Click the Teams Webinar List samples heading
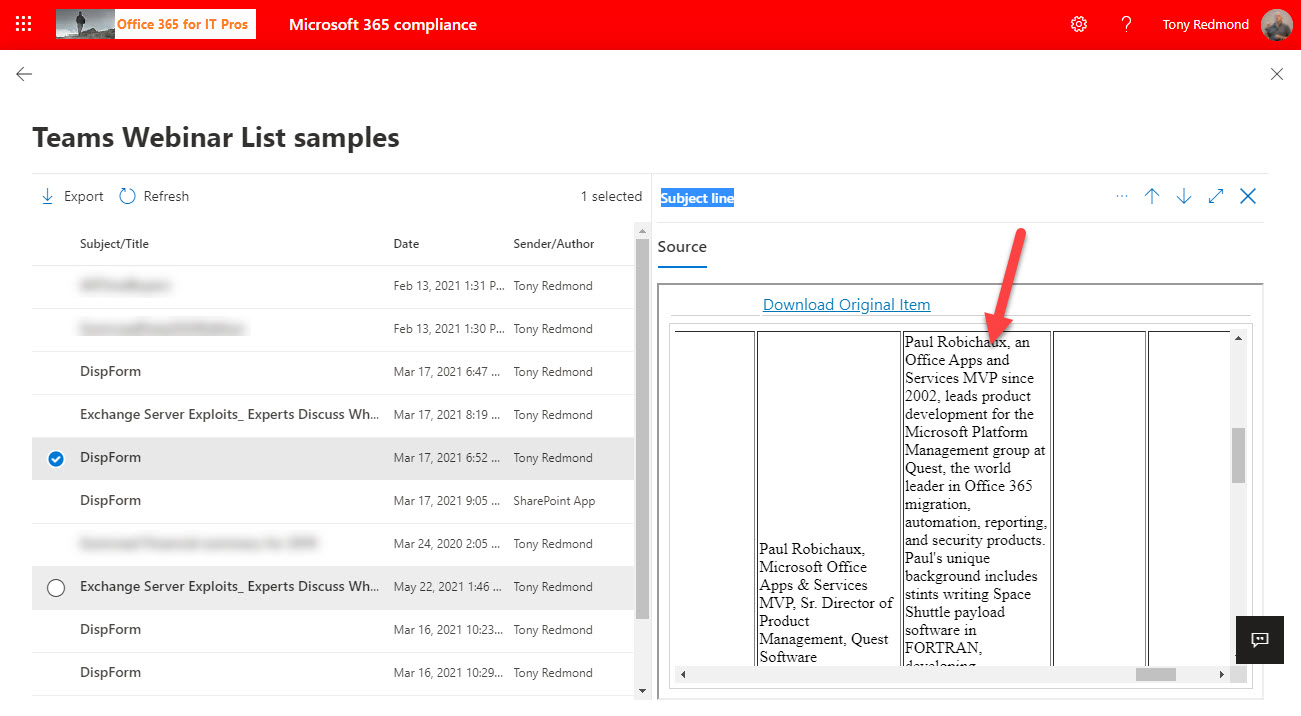Viewport: 1301px width, 716px height. [216, 137]
